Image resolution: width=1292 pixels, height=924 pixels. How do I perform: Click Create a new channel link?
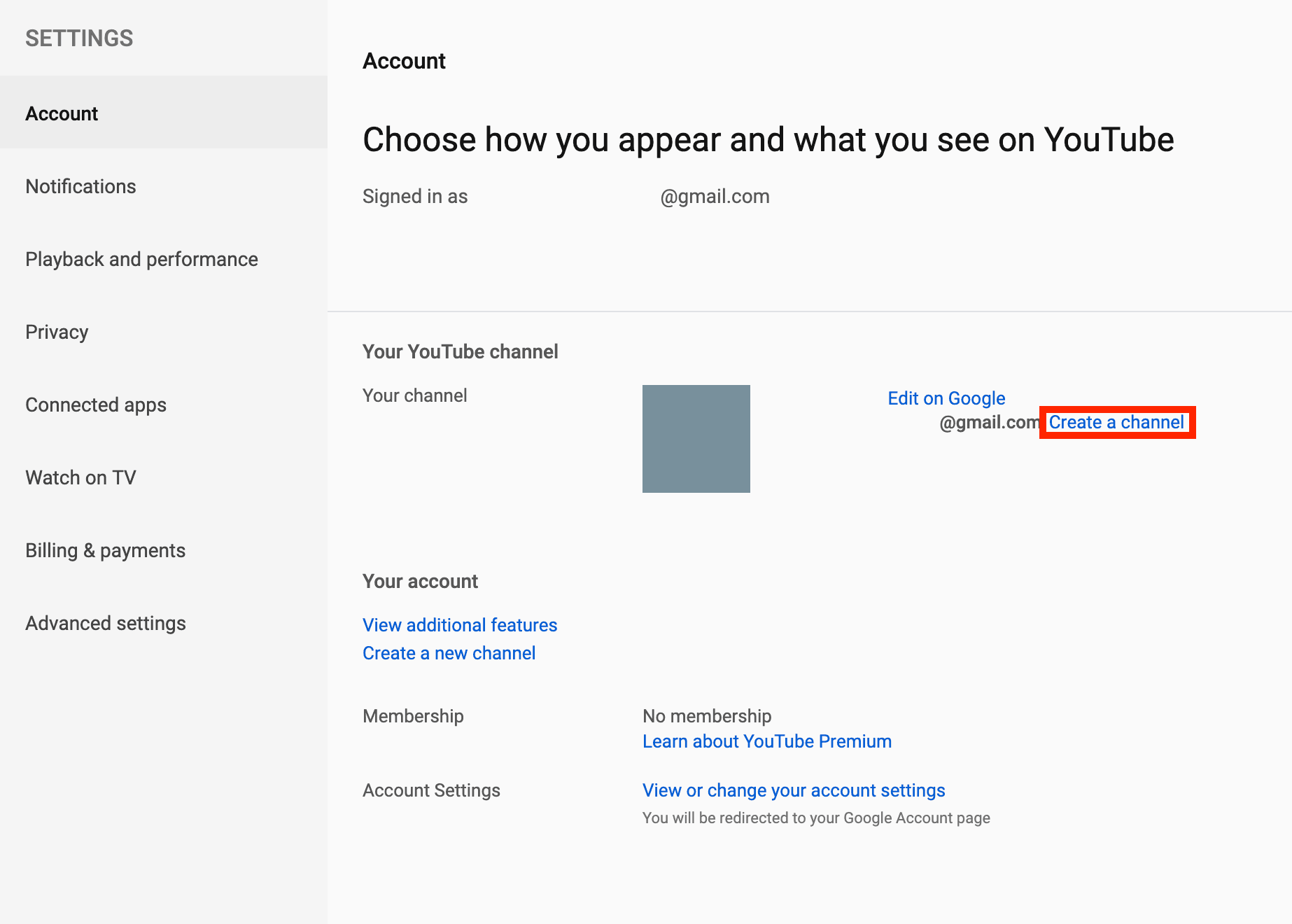coord(449,653)
